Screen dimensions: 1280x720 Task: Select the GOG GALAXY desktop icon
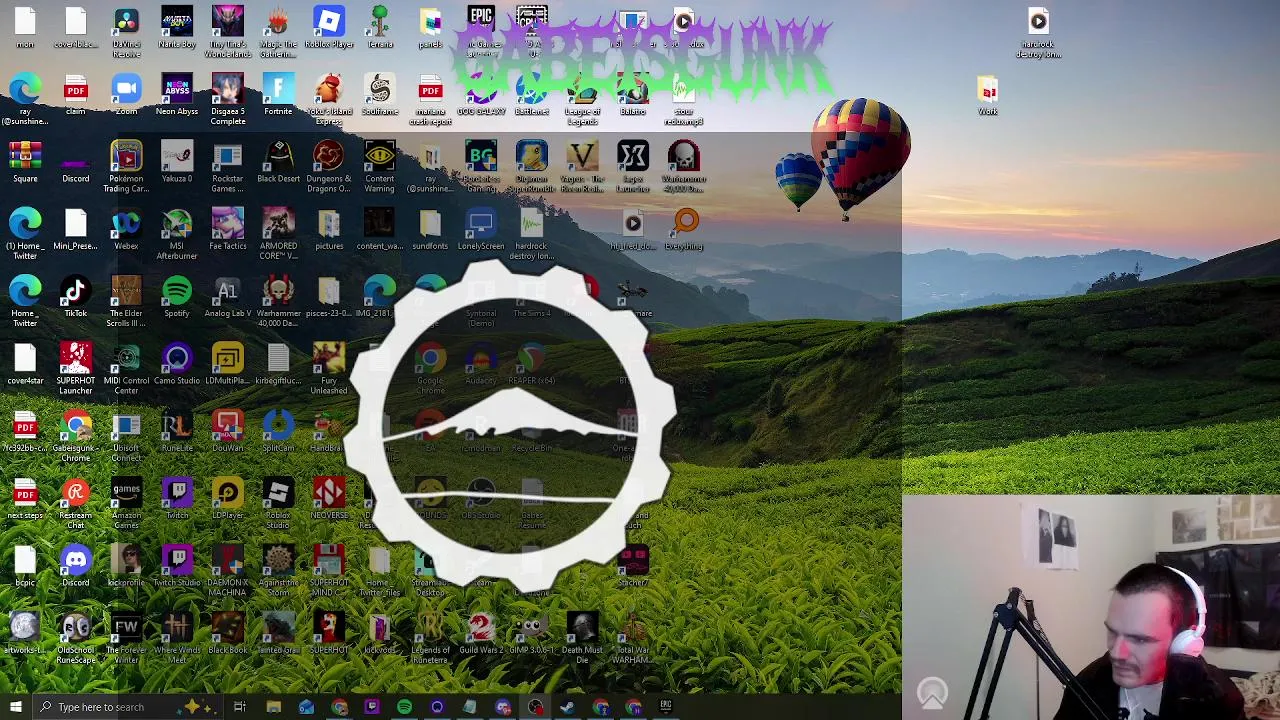(481, 95)
